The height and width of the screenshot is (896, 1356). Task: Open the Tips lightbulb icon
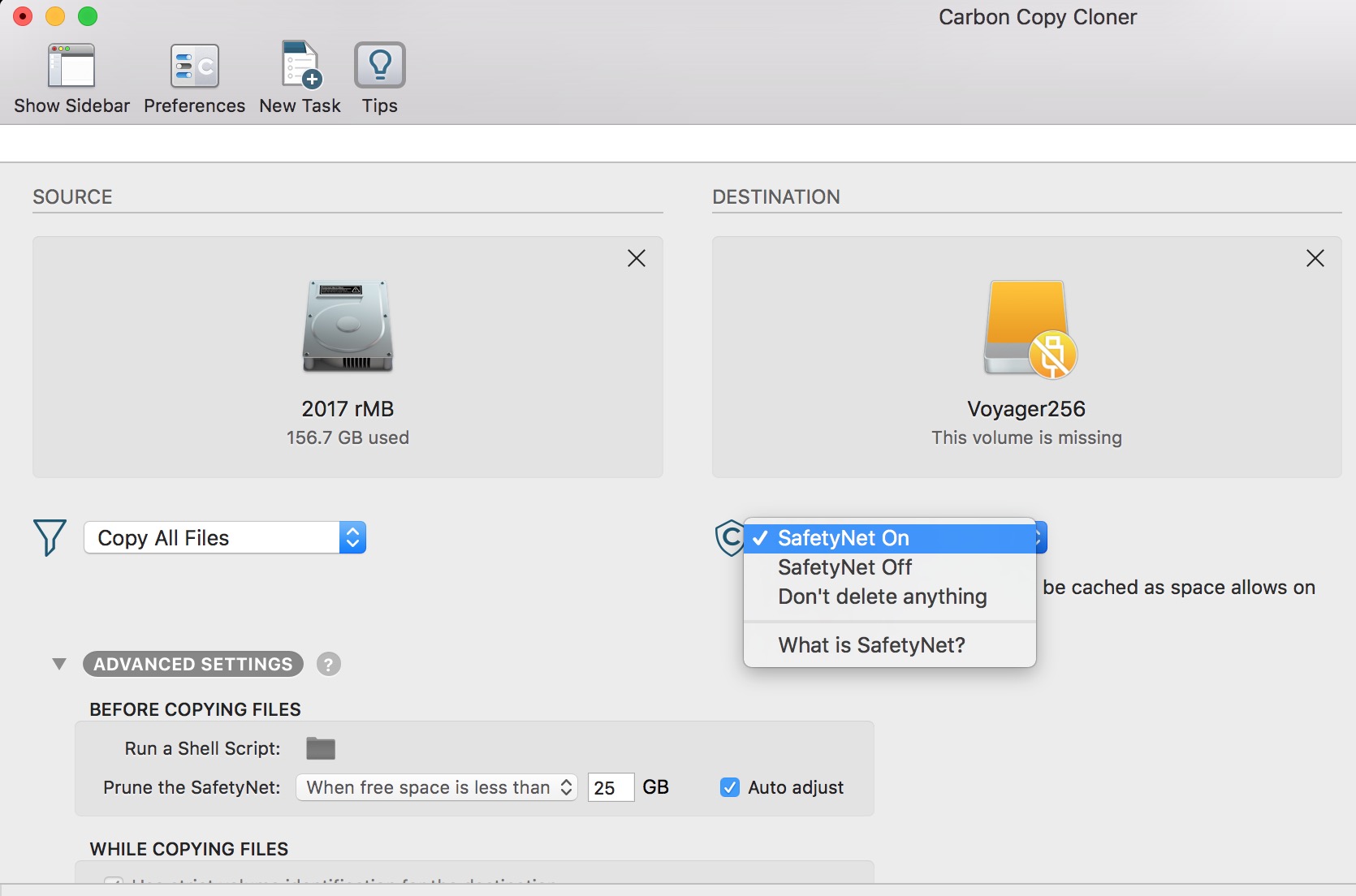coord(380,66)
